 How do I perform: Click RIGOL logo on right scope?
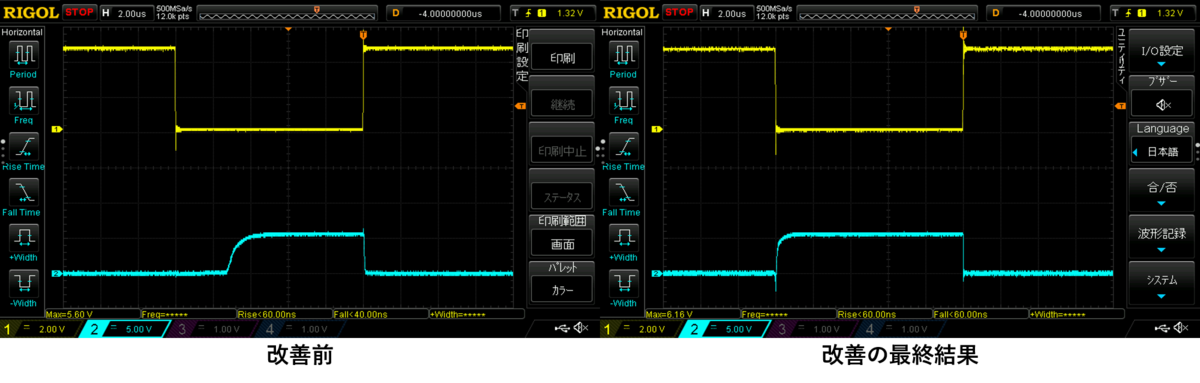pos(630,13)
